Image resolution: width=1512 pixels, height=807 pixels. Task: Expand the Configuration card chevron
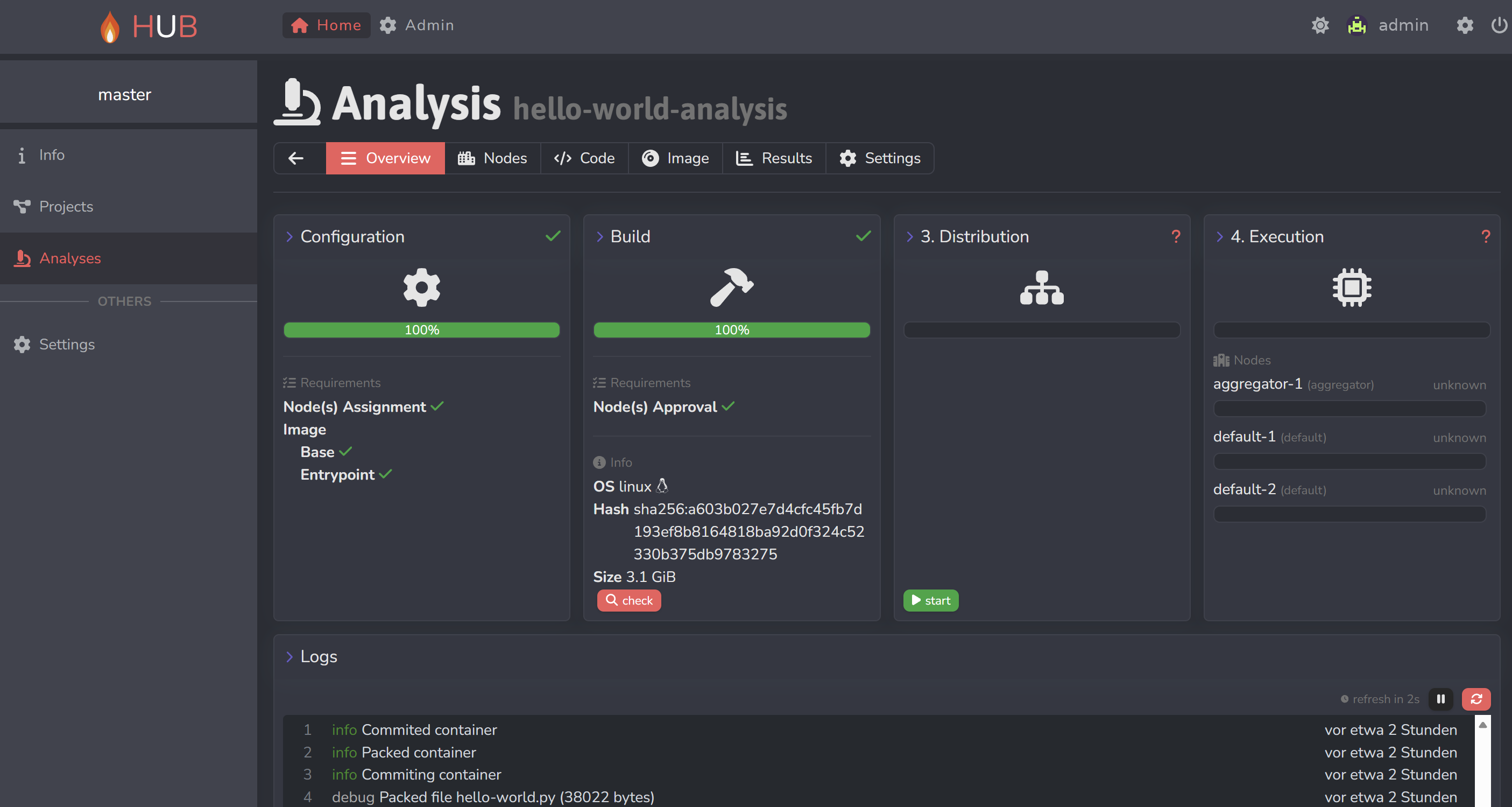pyautogui.click(x=289, y=237)
